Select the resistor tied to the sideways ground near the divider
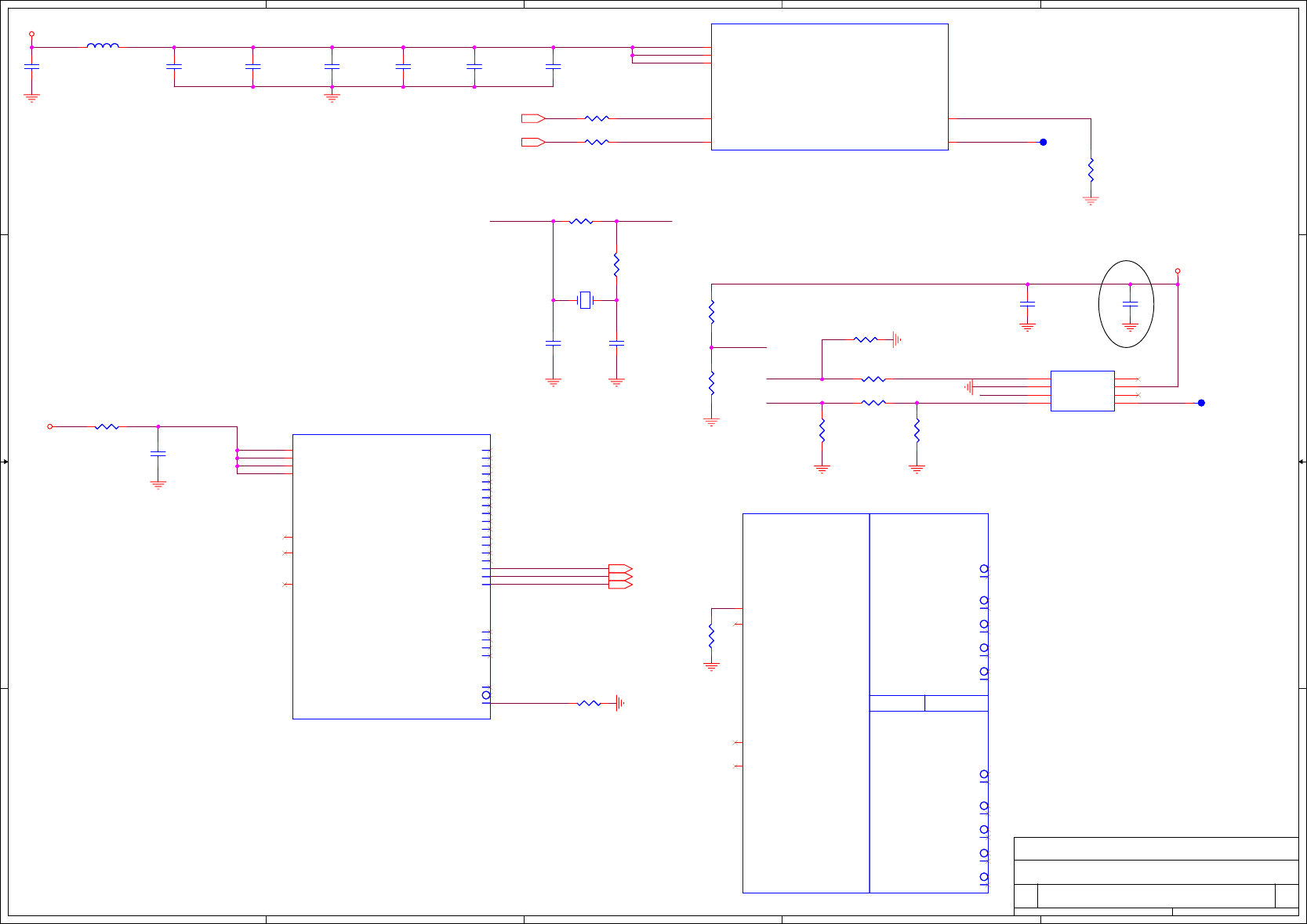Image resolution: width=1307 pixels, height=924 pixels. point(866,339)
